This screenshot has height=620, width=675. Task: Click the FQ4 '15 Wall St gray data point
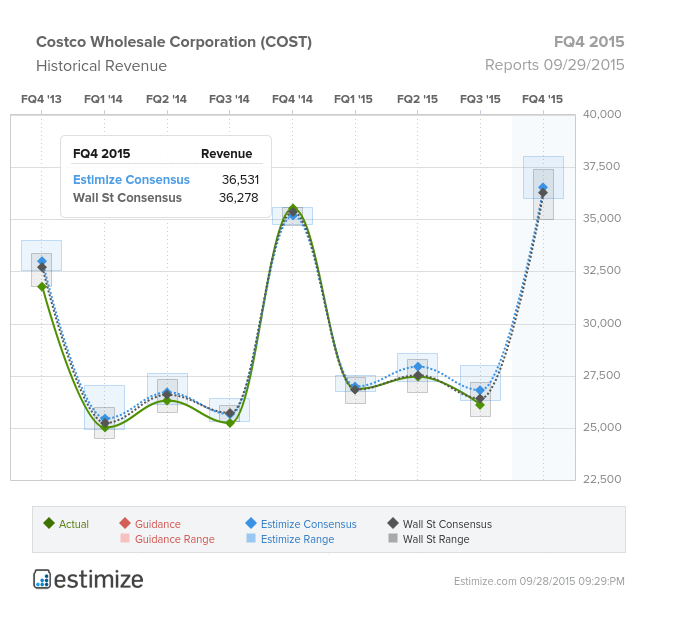pos(543,193)
